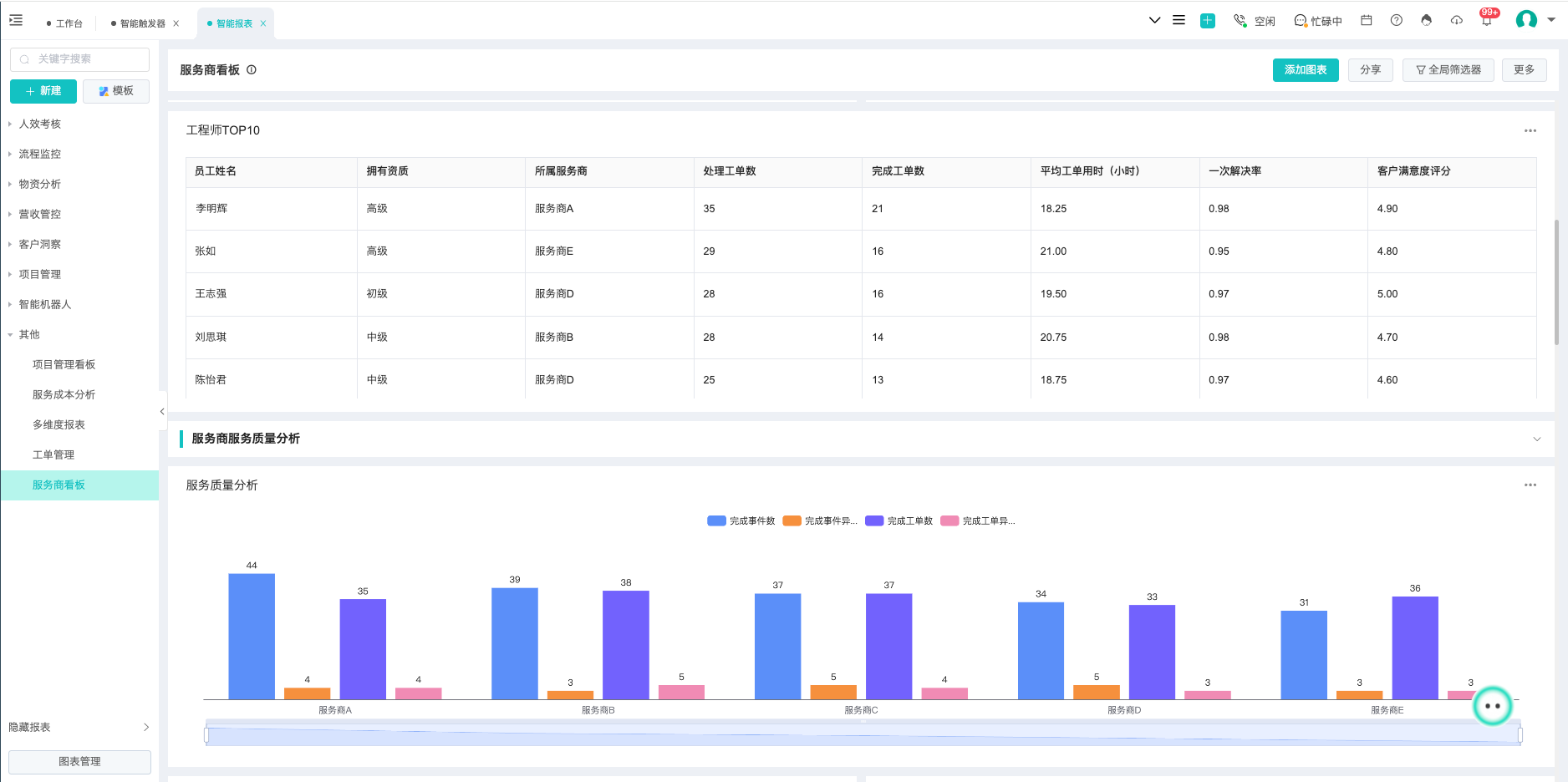
Task: Expand the 营收管控 tree node
Action: [x=10, y=214]
